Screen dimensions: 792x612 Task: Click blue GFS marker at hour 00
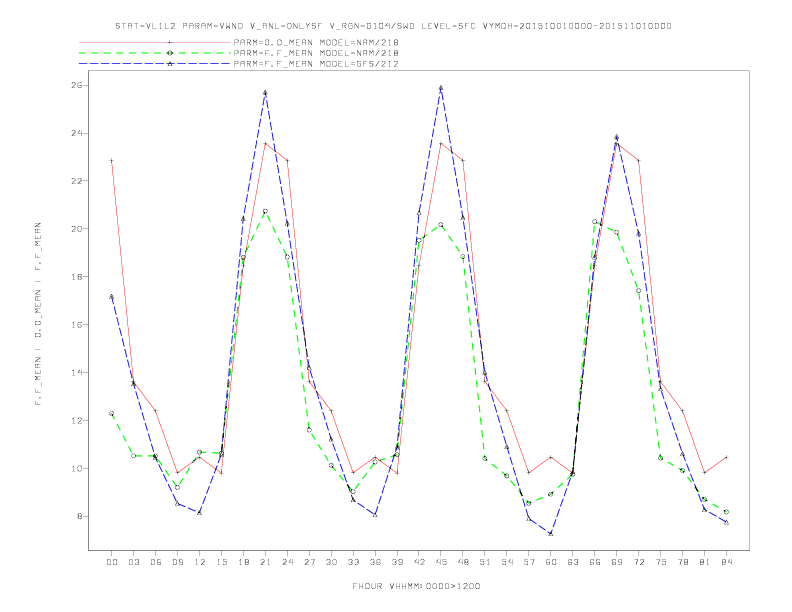[x=112, y=297]
